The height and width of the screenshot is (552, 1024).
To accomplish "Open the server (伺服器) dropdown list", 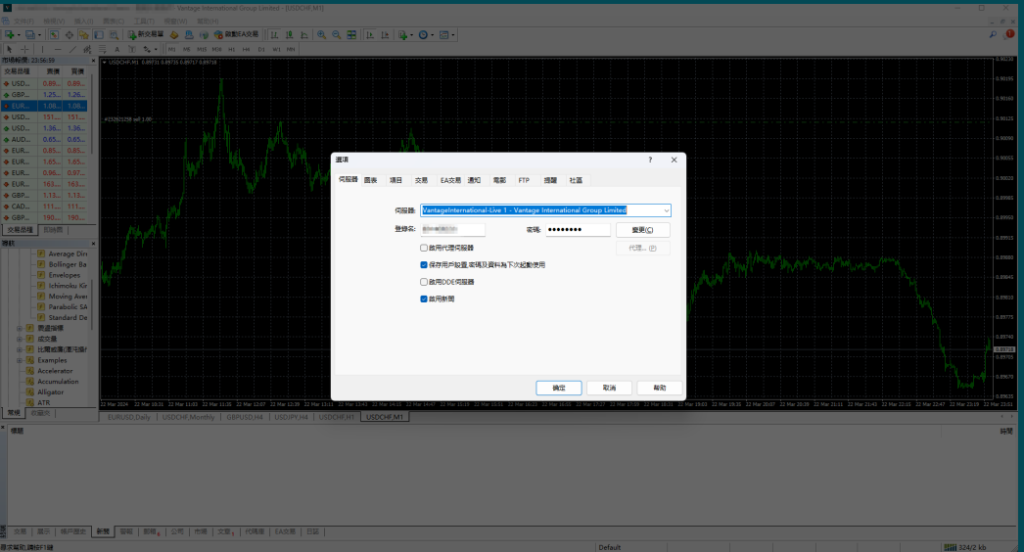I will pyautogui.click(x=666, y=211).
